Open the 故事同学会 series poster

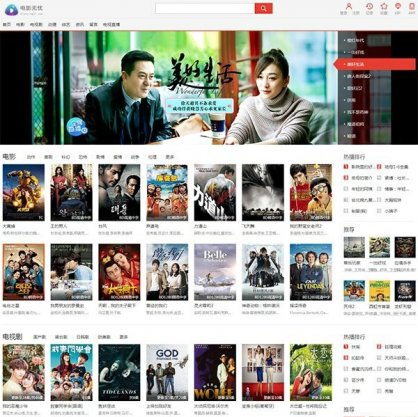pos(71,372)
